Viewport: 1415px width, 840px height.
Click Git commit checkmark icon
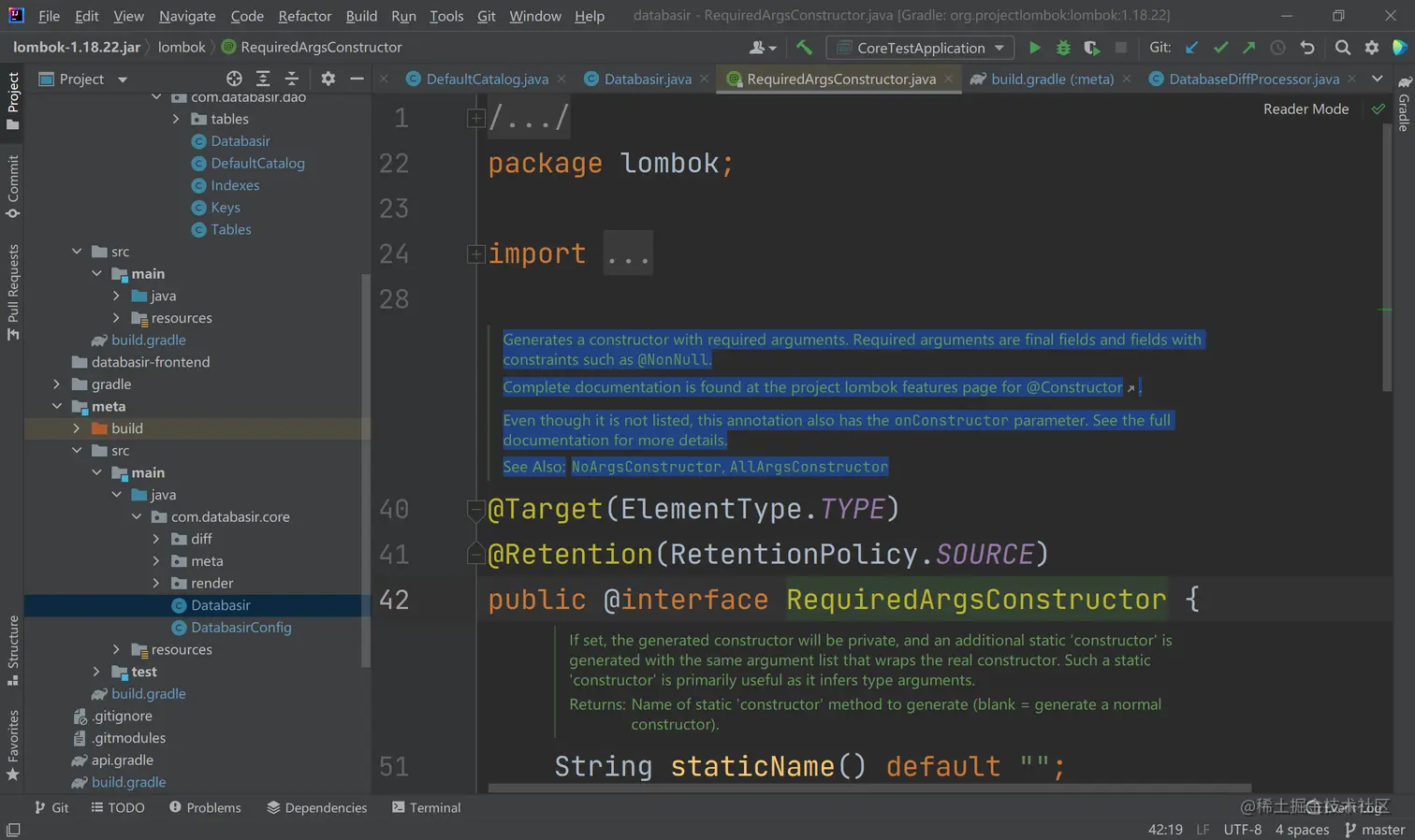coord(1220,48)
